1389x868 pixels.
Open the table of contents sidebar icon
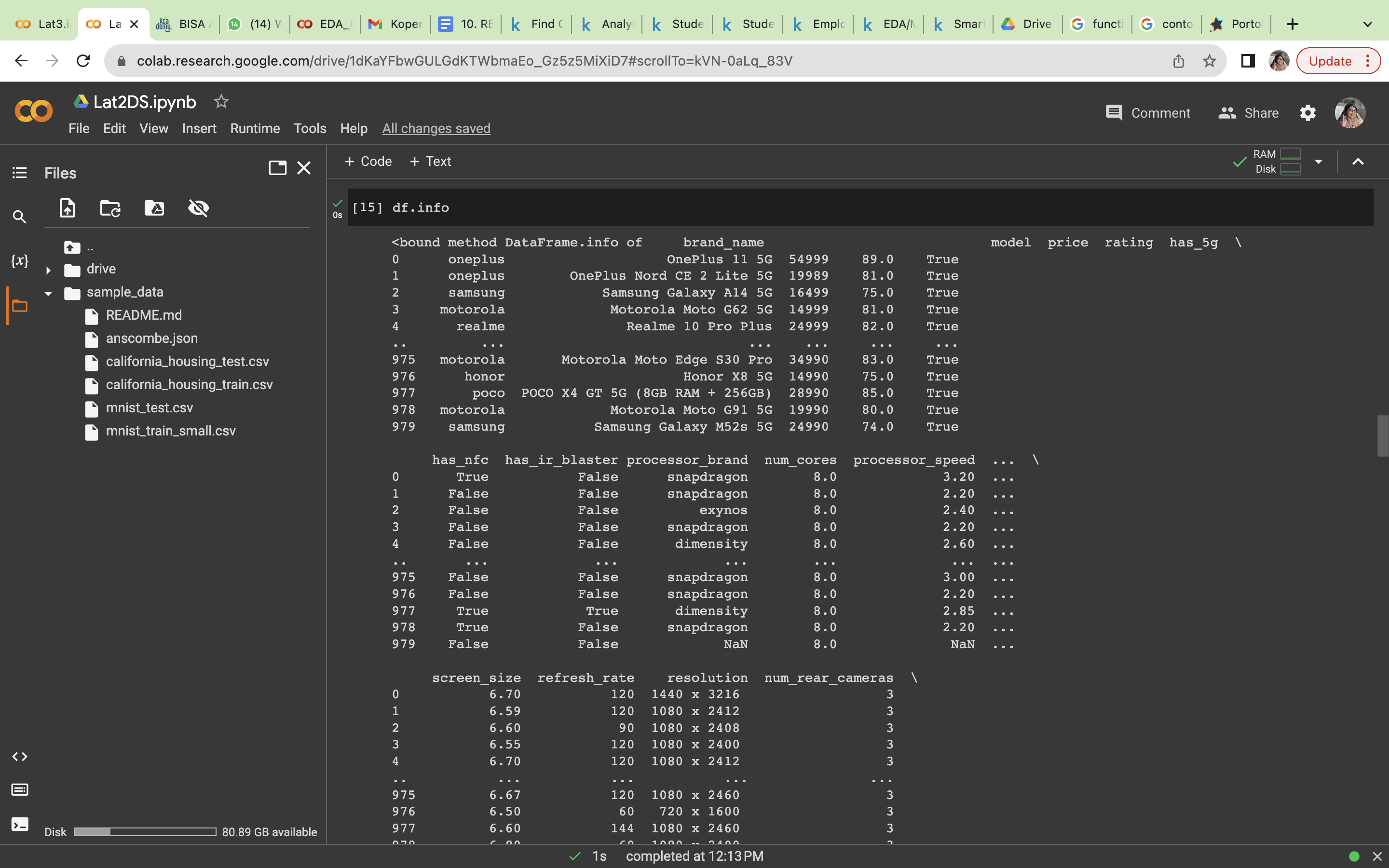pos(19,173)
